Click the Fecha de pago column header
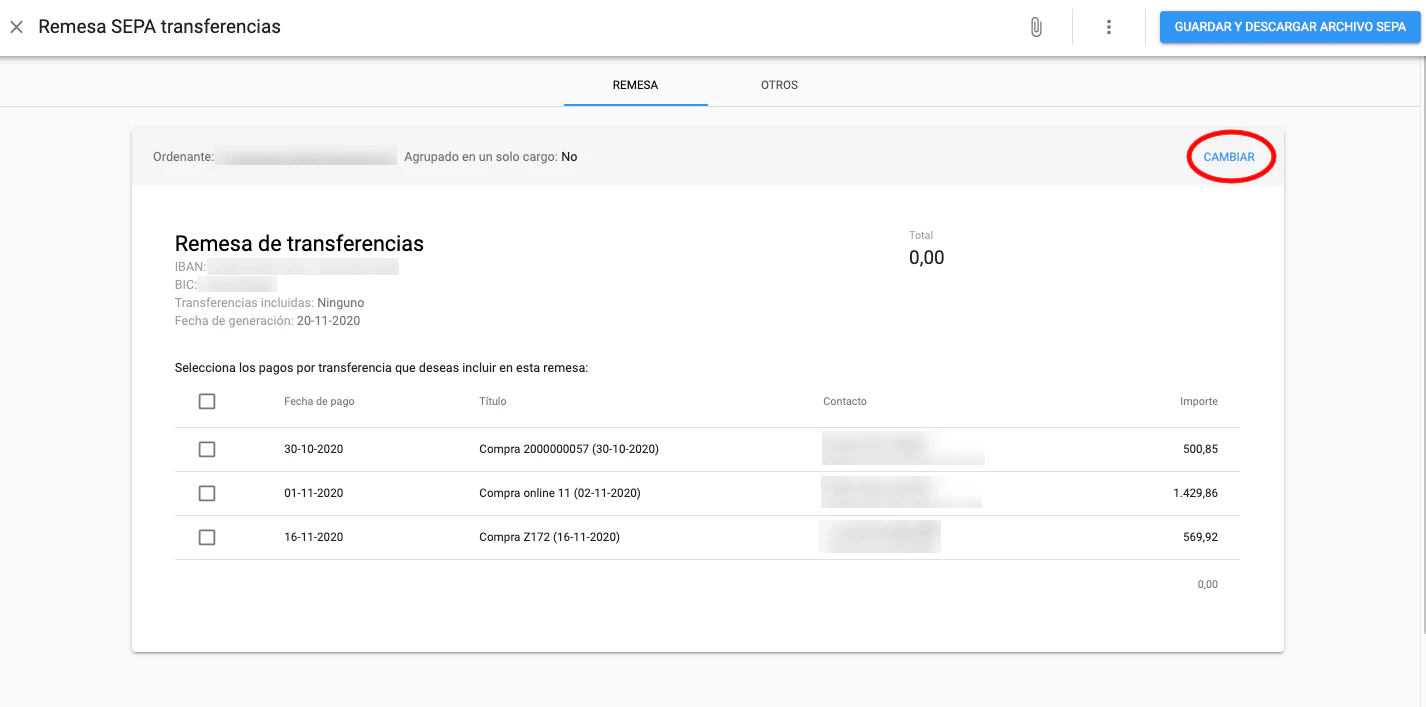 click(319, 401)
